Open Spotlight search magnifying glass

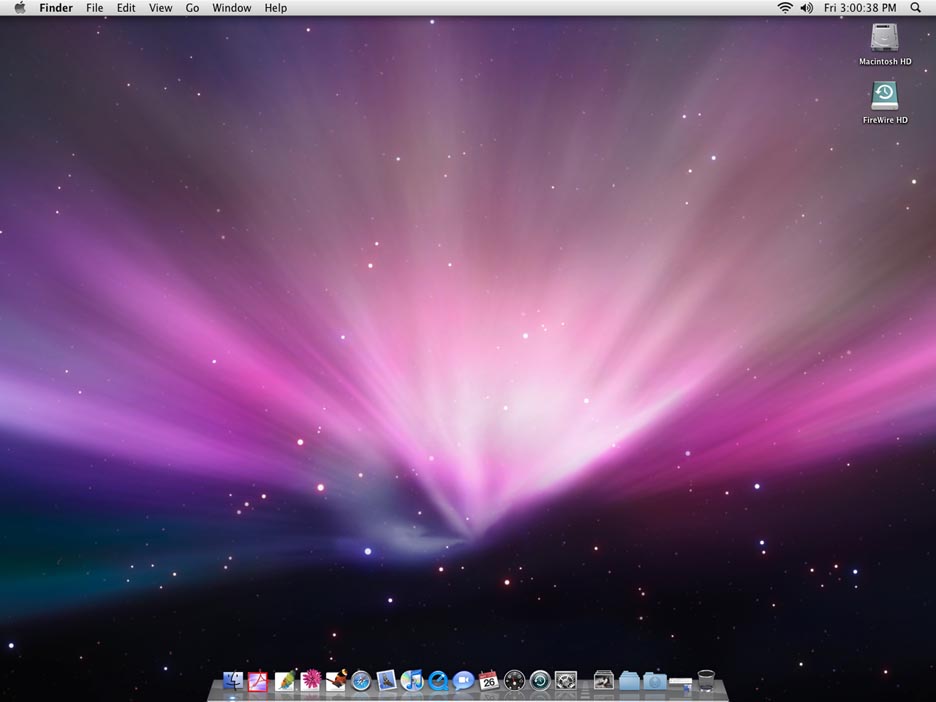coord(916,8)
